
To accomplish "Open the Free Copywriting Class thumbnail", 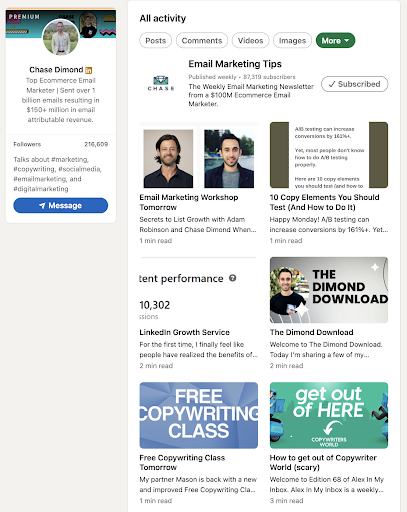I will click(x=199, y=415).
